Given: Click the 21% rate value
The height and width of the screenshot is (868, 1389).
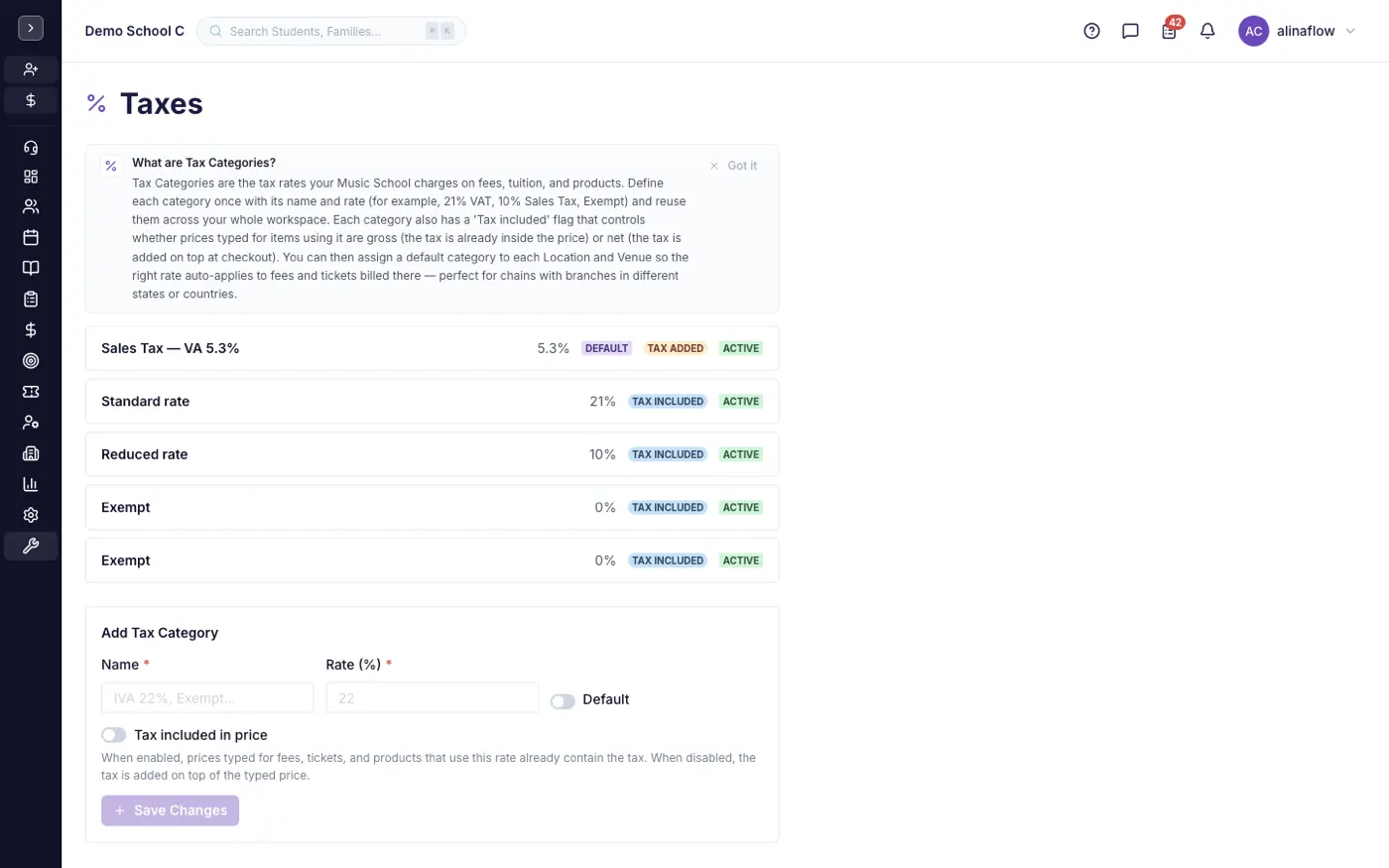Looking at the screenshot, I should point(602,401).
